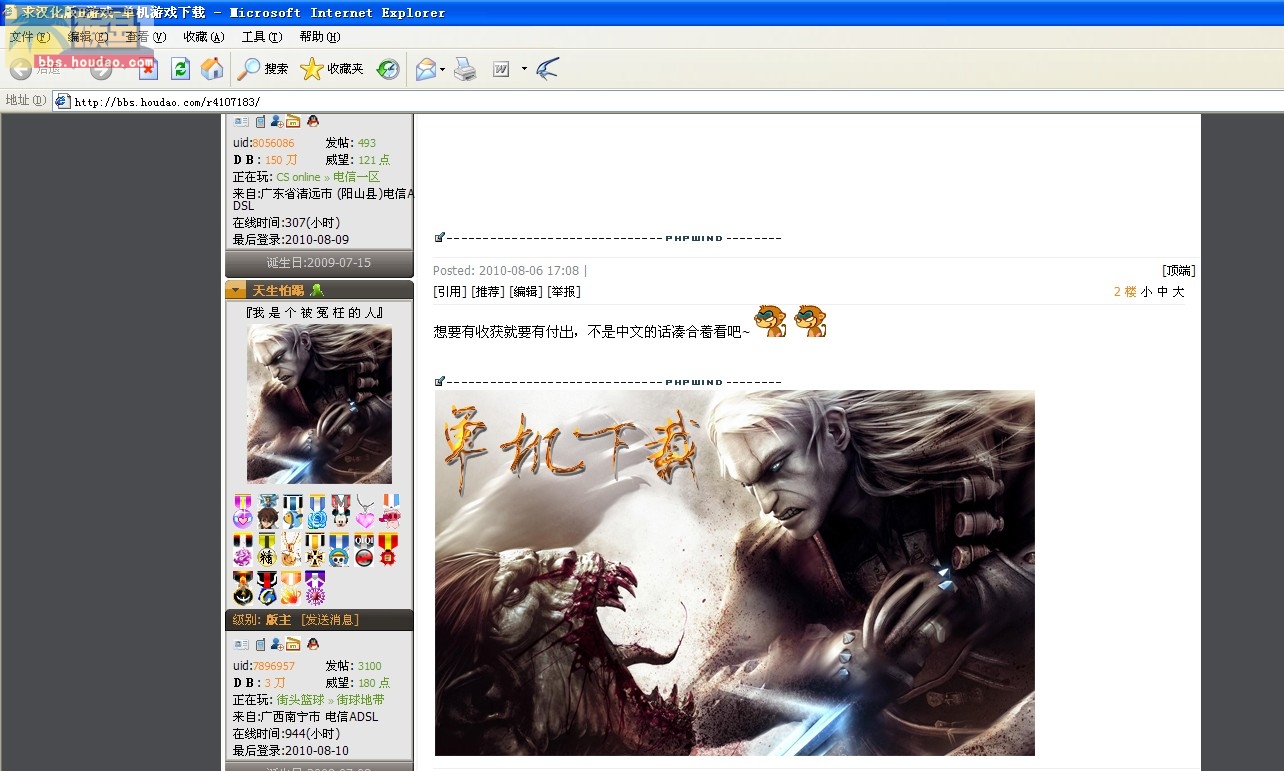Click QQ penguin icon above uid:7896957
Image resolution: width=1284 pixels, height=771 pixels.
[313, 644]
